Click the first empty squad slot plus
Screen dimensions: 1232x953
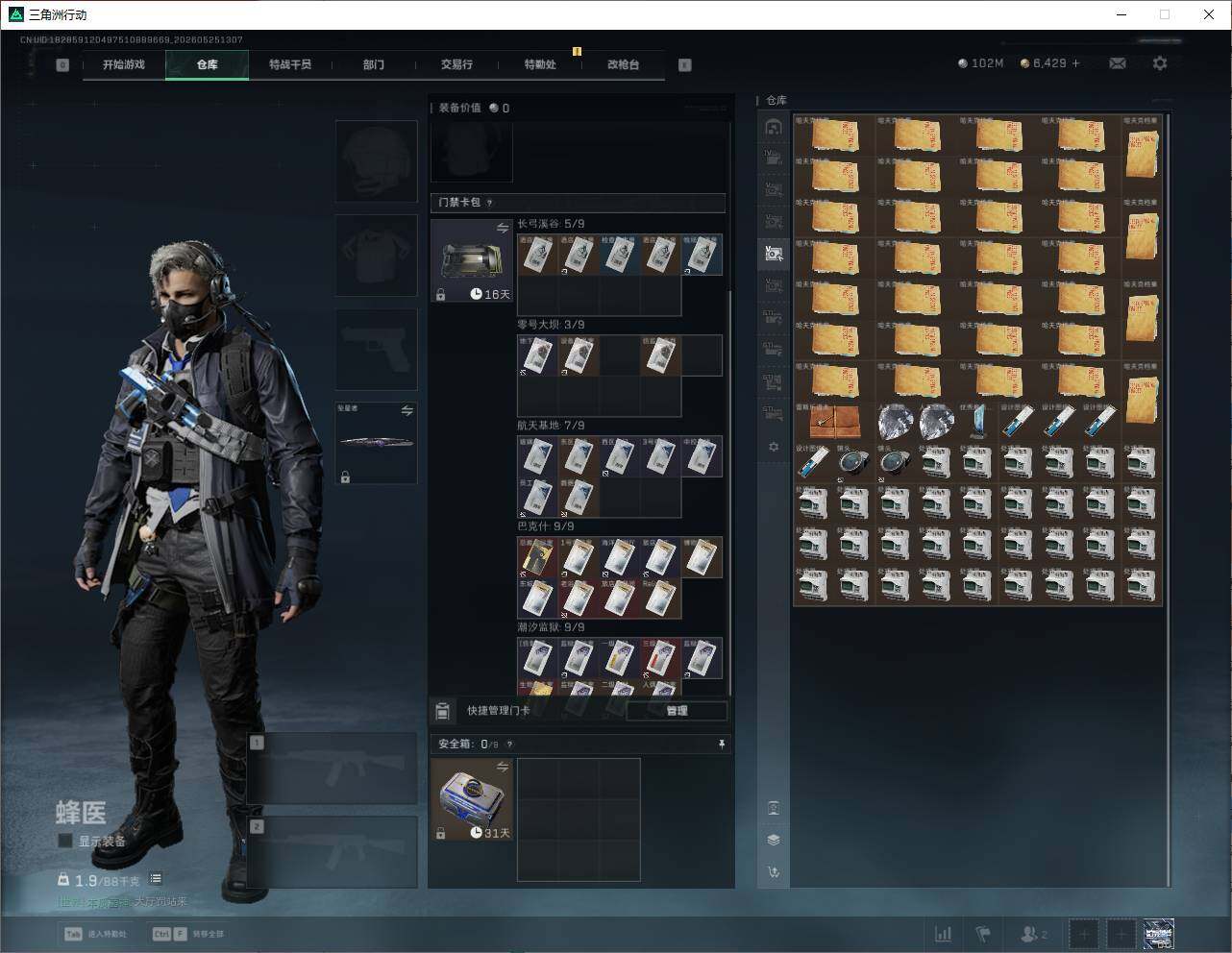(x=1084, y=934)
